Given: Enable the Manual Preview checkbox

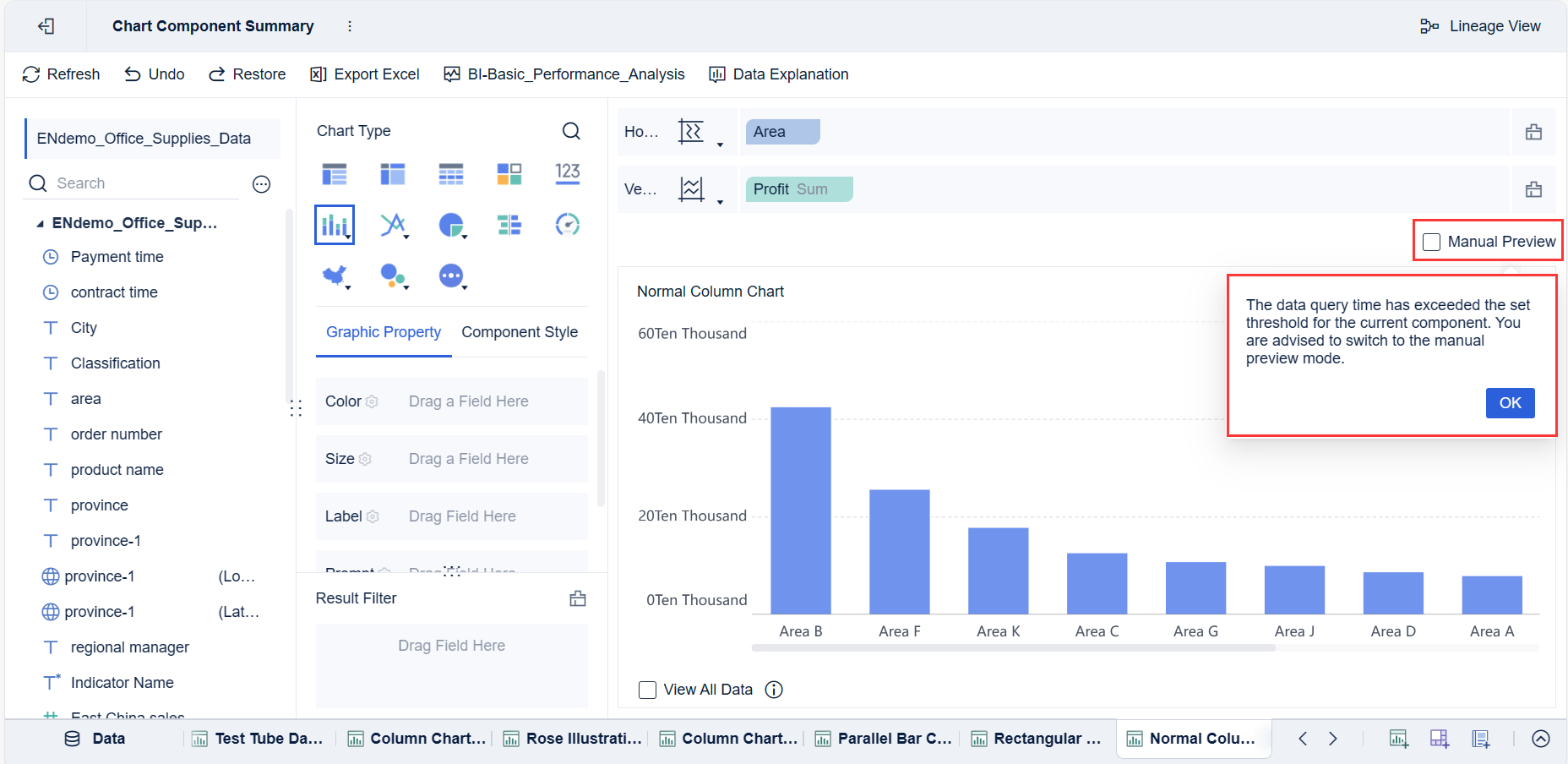Looking at the screenshot, I should tap(1431, 242).
